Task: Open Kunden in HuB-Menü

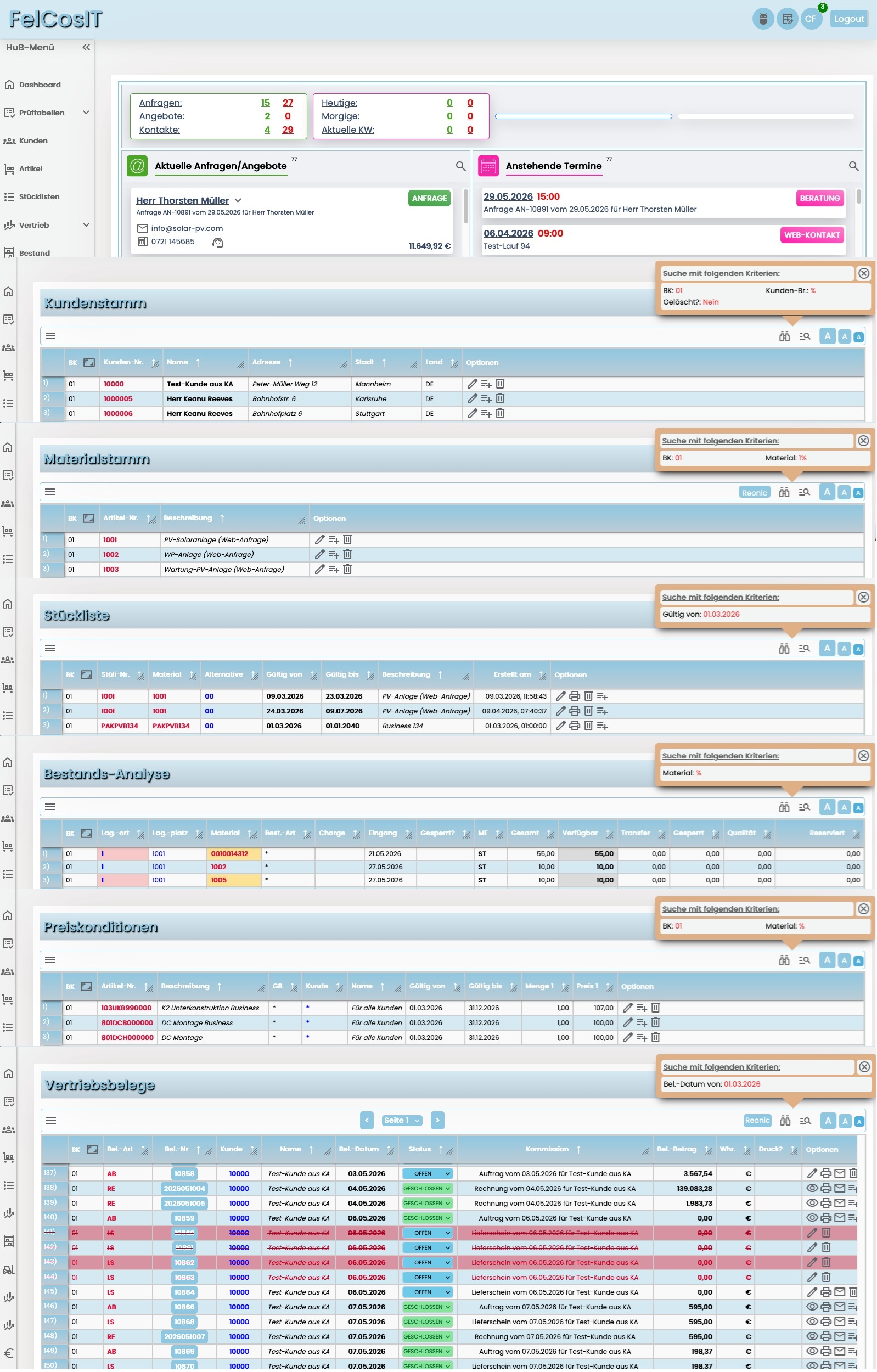Action: point(33,140)
